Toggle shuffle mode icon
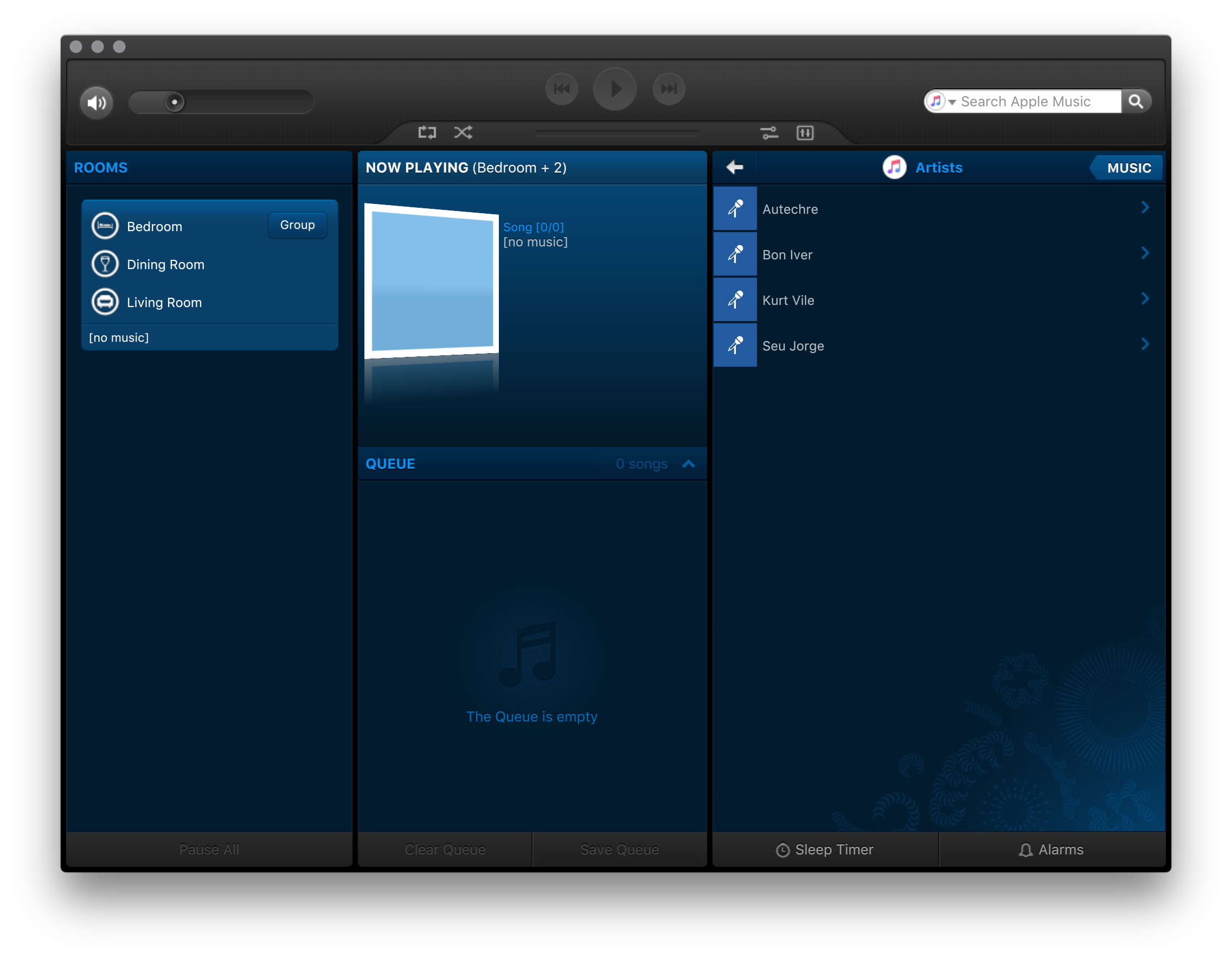1232x959 pixels. (x=464, y=132)
